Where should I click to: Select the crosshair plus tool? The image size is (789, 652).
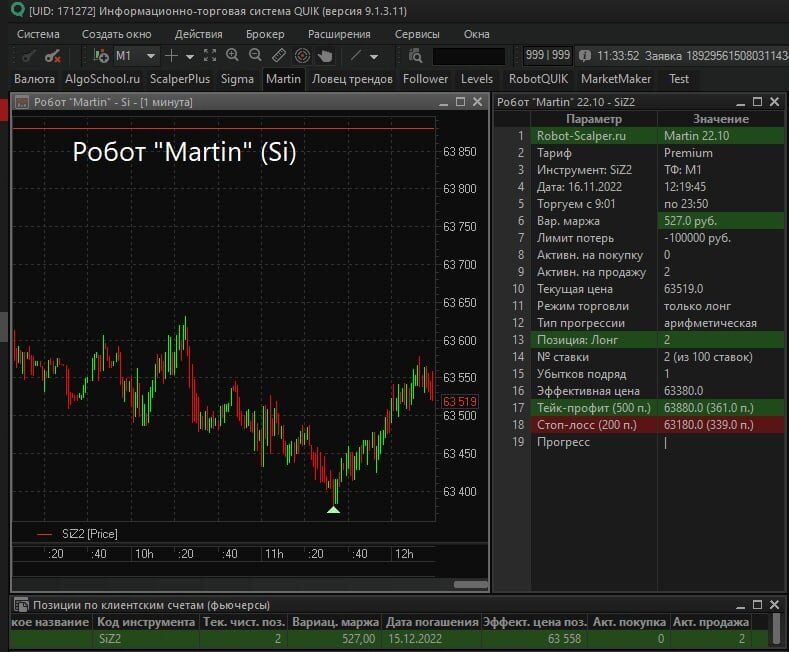[x=172, y=56]
